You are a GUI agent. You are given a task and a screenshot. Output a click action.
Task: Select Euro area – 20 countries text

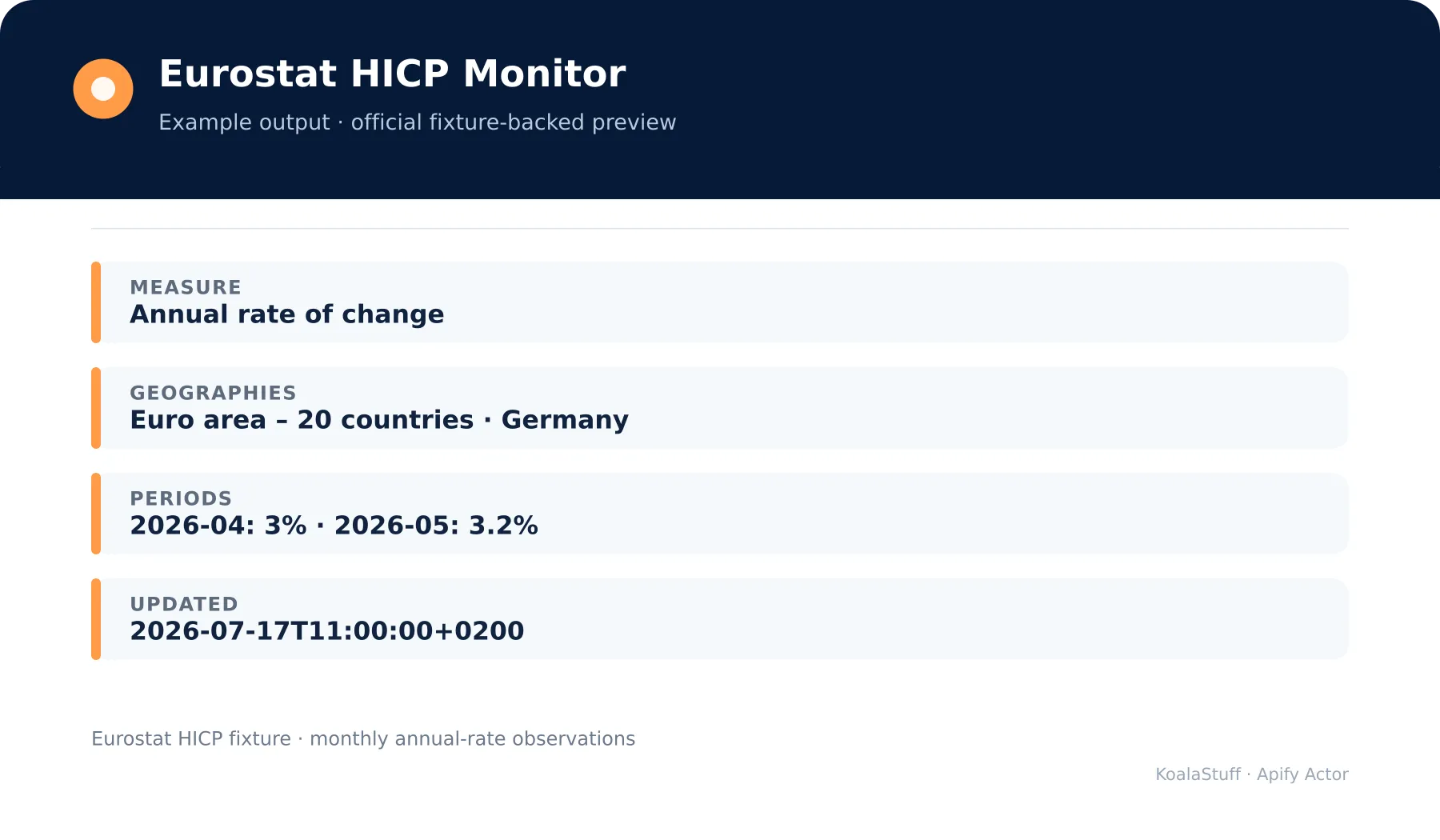(x=302, y=420)
